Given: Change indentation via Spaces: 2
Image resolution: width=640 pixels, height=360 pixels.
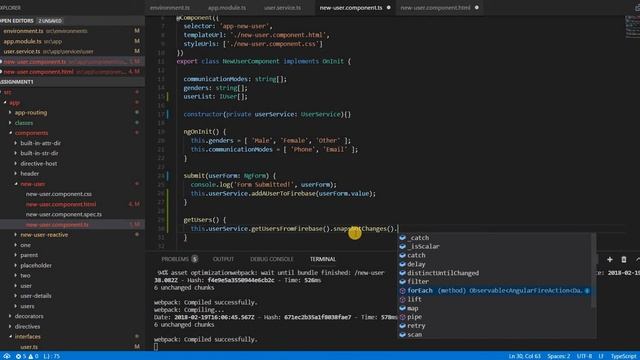Looking at the screenshot, I should [x=559, y=356].
